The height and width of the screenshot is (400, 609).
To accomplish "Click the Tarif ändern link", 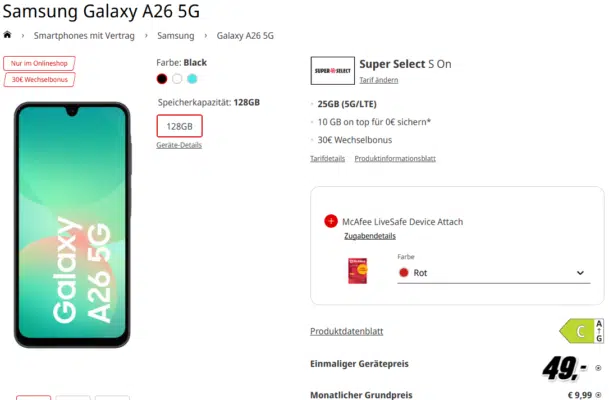I will tap(379, 80).
